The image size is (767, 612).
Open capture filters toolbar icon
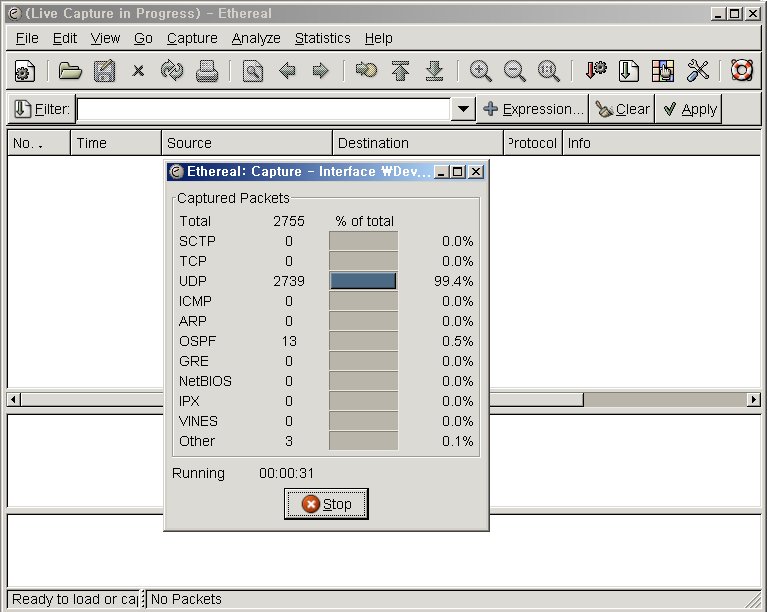[x=595, y=71]
